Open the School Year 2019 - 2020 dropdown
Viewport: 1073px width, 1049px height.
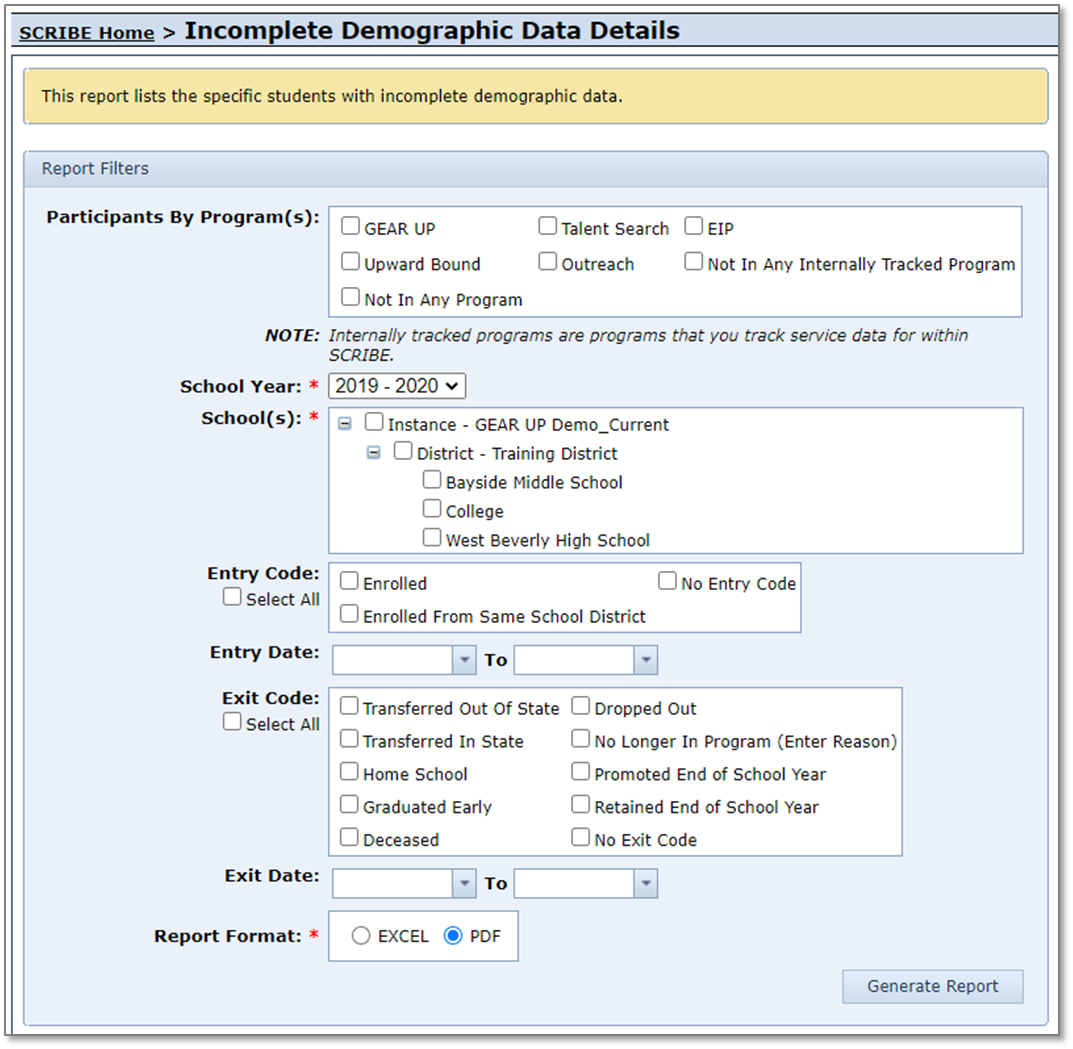point(397,386)
